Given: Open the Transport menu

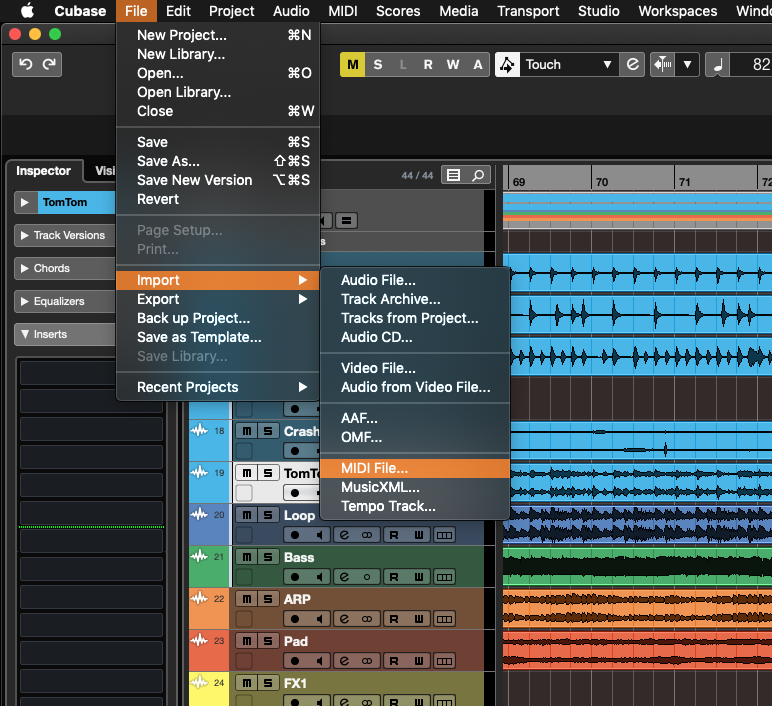Looking at the screenshot, I should tap(528, 11).
